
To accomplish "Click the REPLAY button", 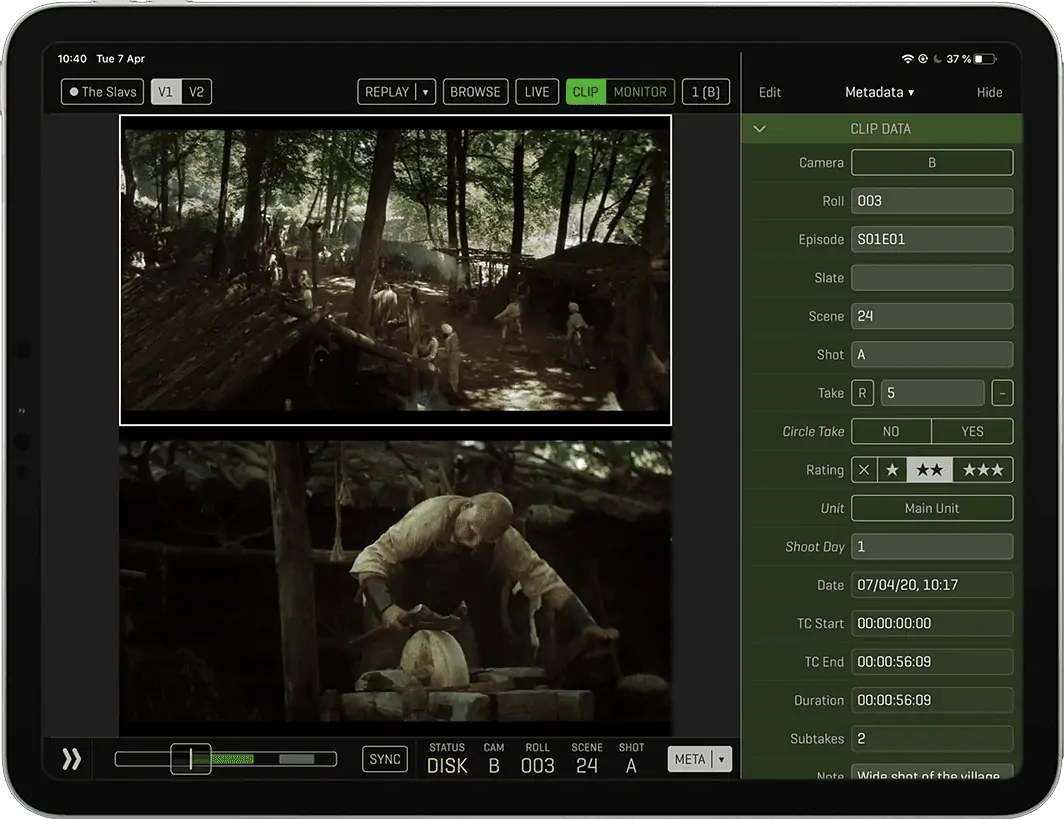I will click(387, 92).
